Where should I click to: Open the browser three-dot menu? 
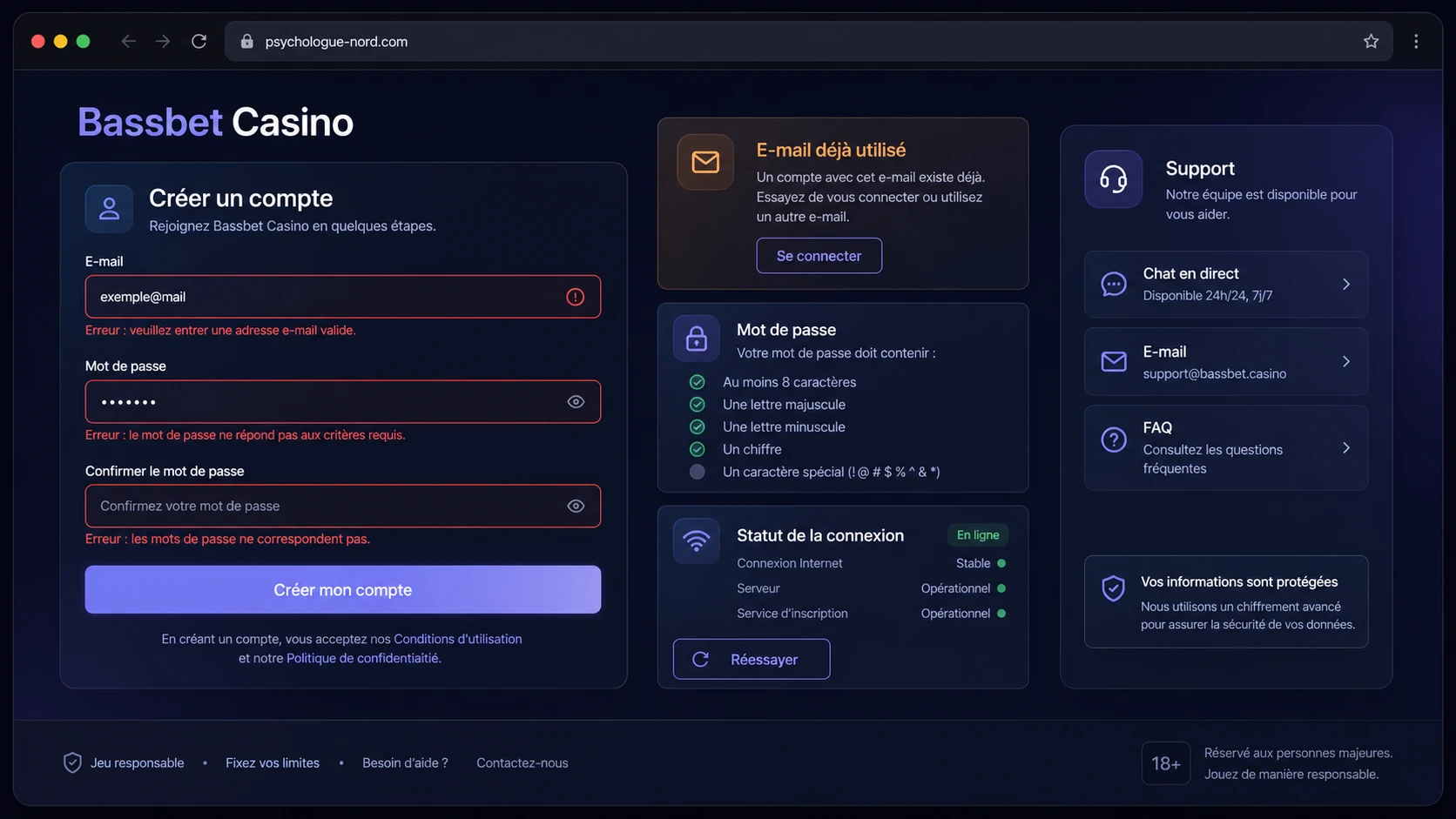(1416, 41)
